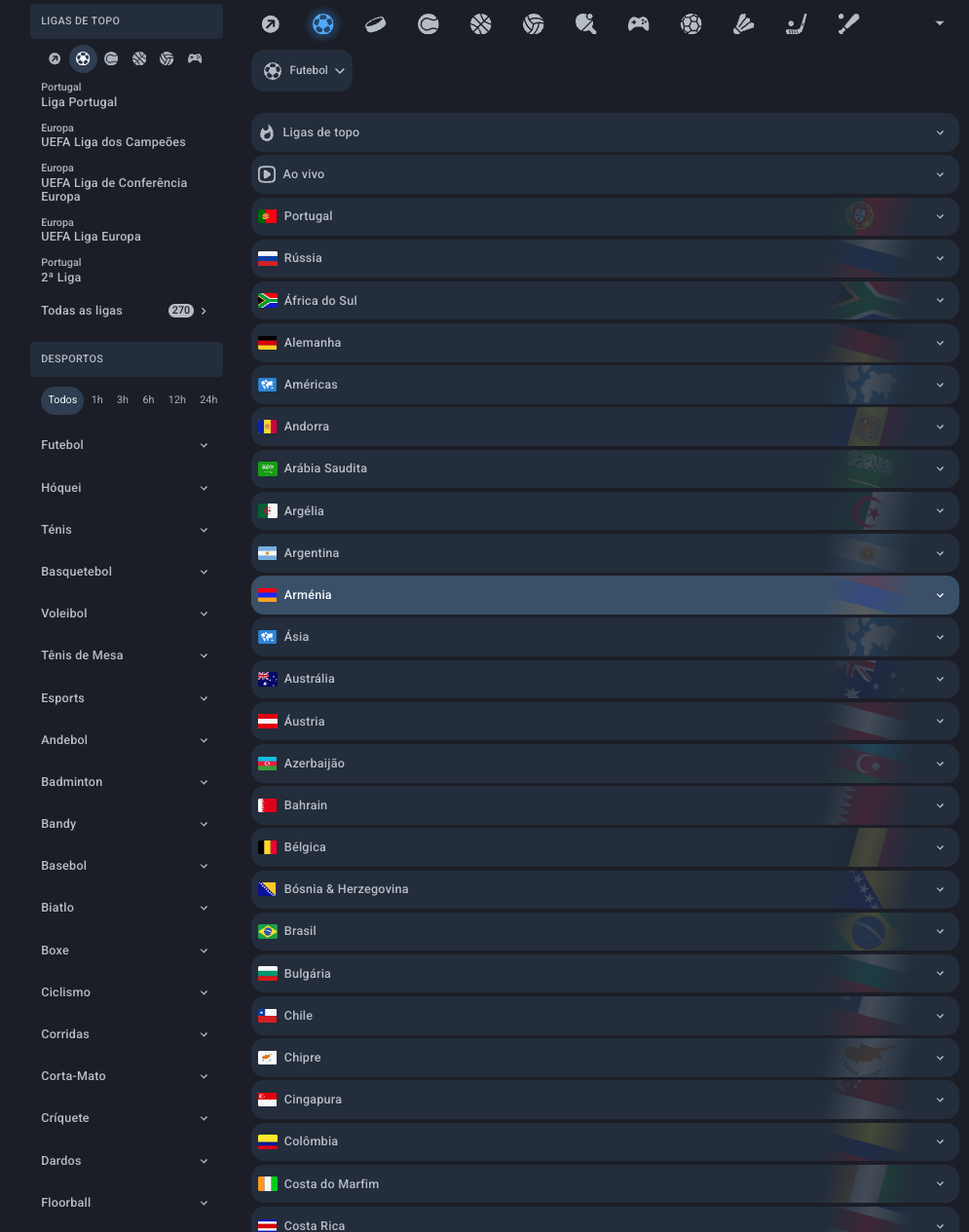Expand the Basquetebol section in sidebar
This screenshot has height=1232, width=969.
click(125, 572)
